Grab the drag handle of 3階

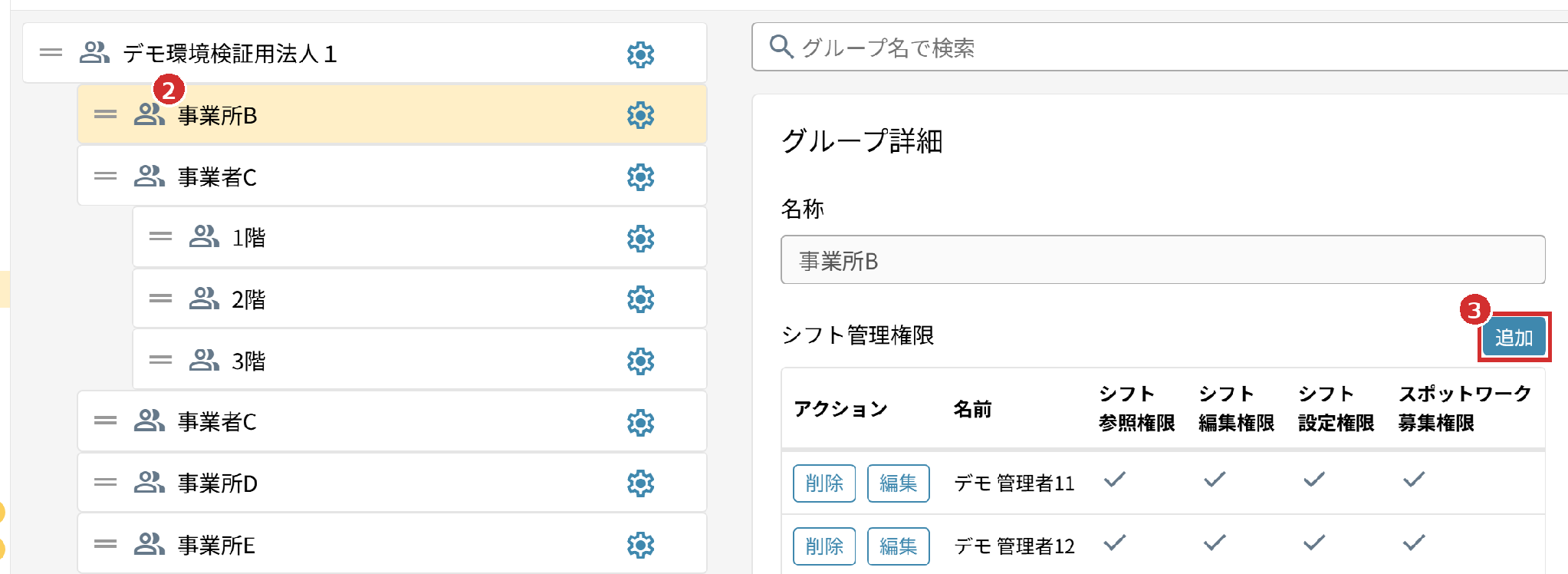click(160, 359)
